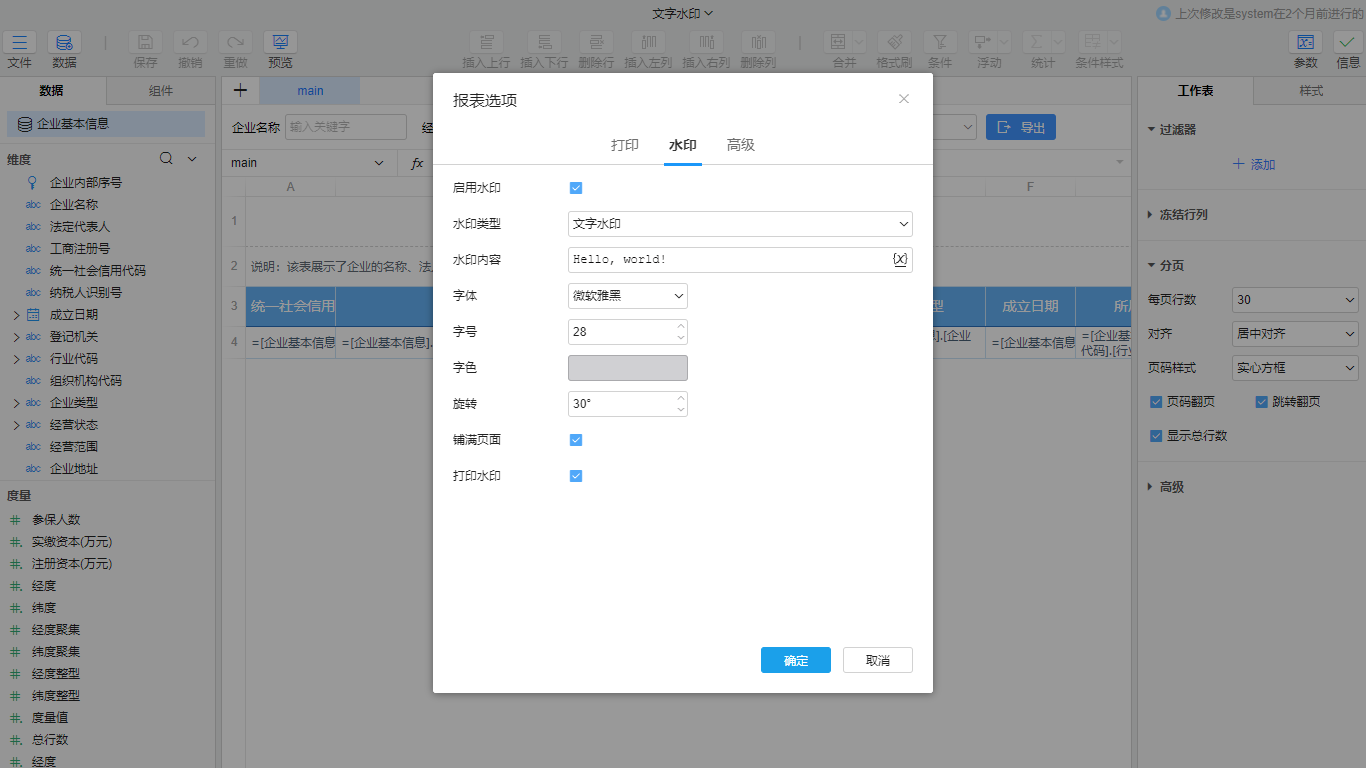Expand the 成立日期 tree item
This screenshot has height=768, width=1366.
pyautogui.click(x=16, y=315)
